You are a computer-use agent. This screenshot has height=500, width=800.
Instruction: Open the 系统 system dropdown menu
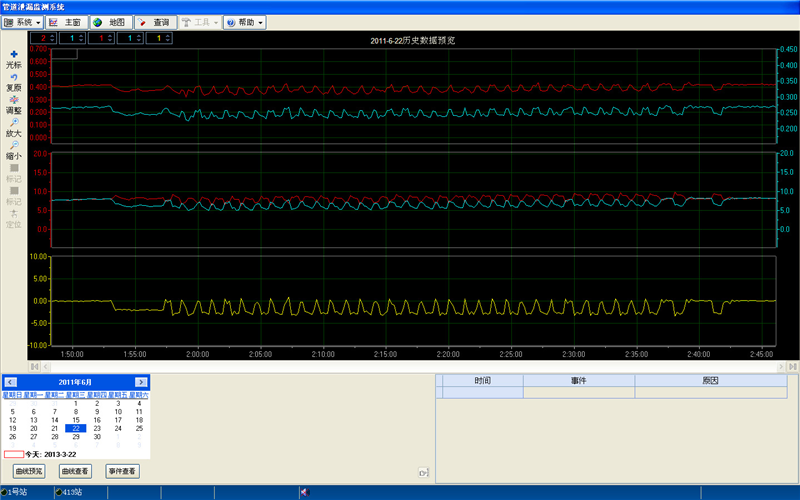coord(23,21)
